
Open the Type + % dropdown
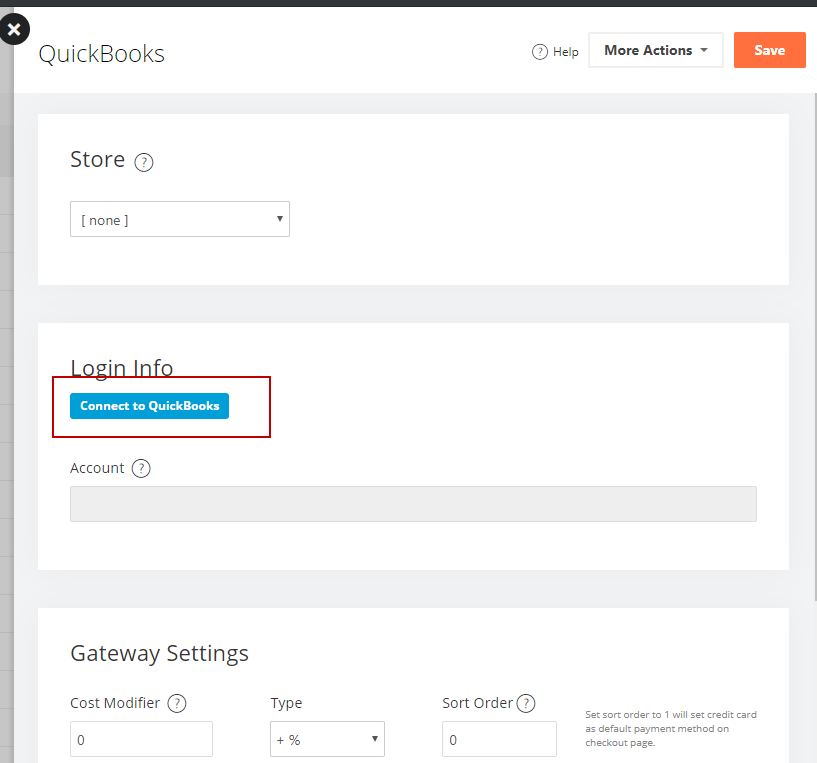pos(327,739)
